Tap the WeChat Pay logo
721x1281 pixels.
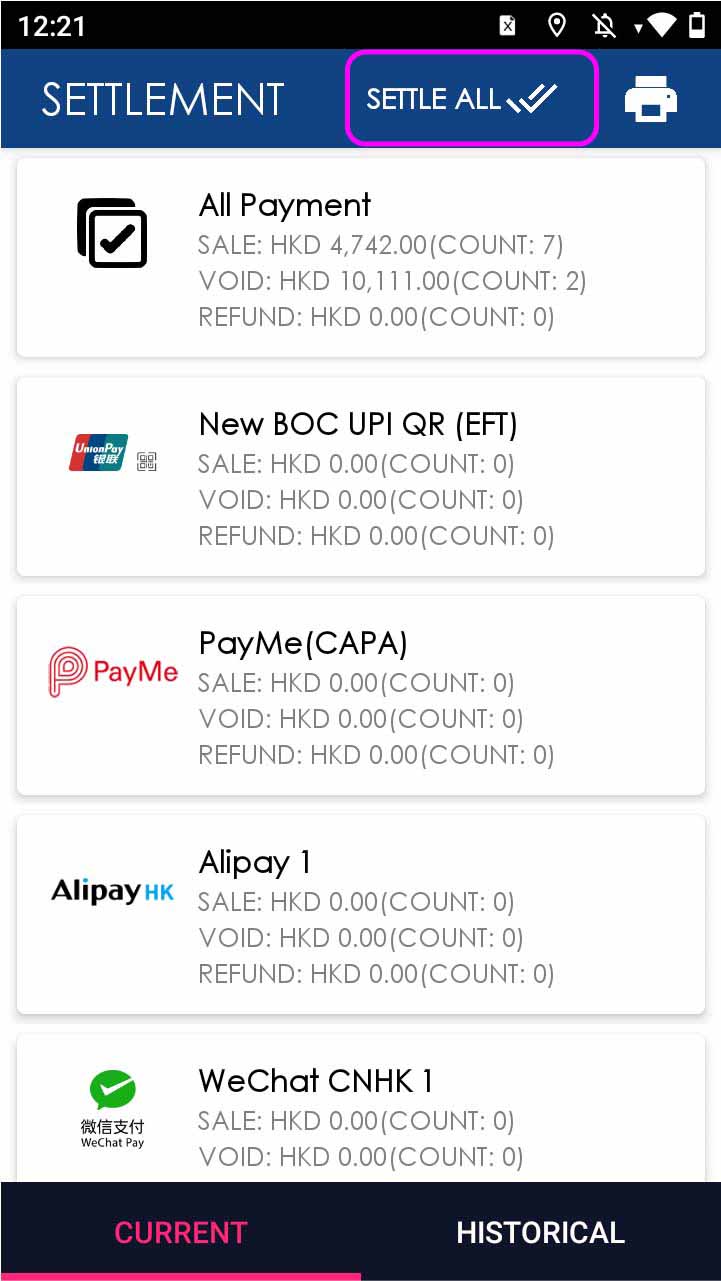113,1108
